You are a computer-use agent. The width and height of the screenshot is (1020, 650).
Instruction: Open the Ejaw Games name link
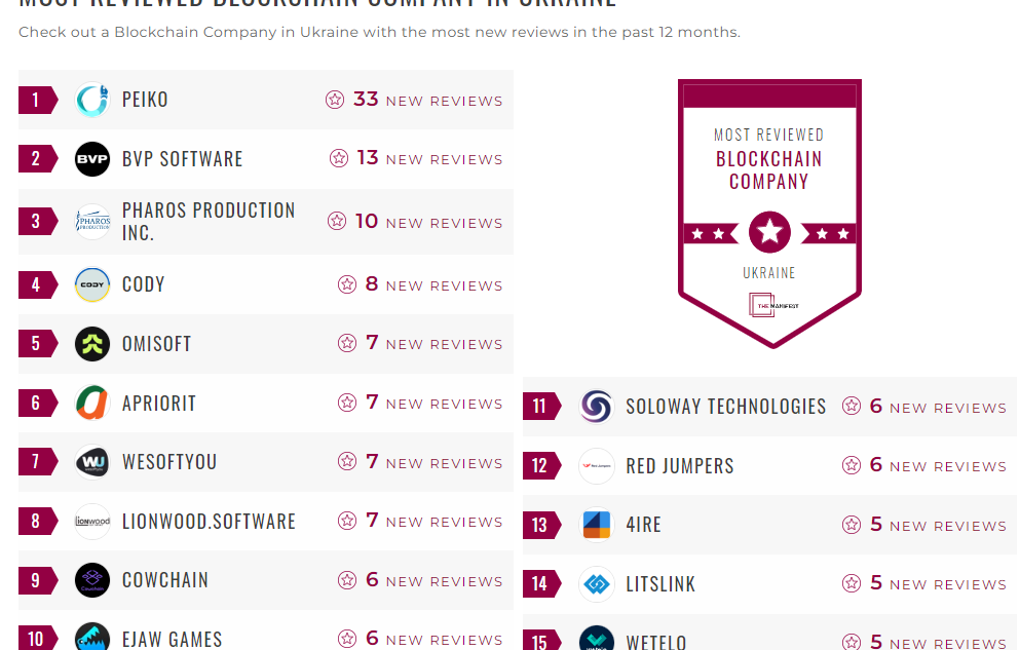(172, 639)
